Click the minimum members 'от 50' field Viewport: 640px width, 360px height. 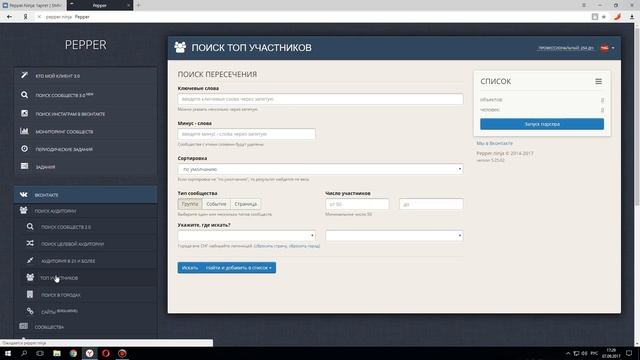click(357, 204)
